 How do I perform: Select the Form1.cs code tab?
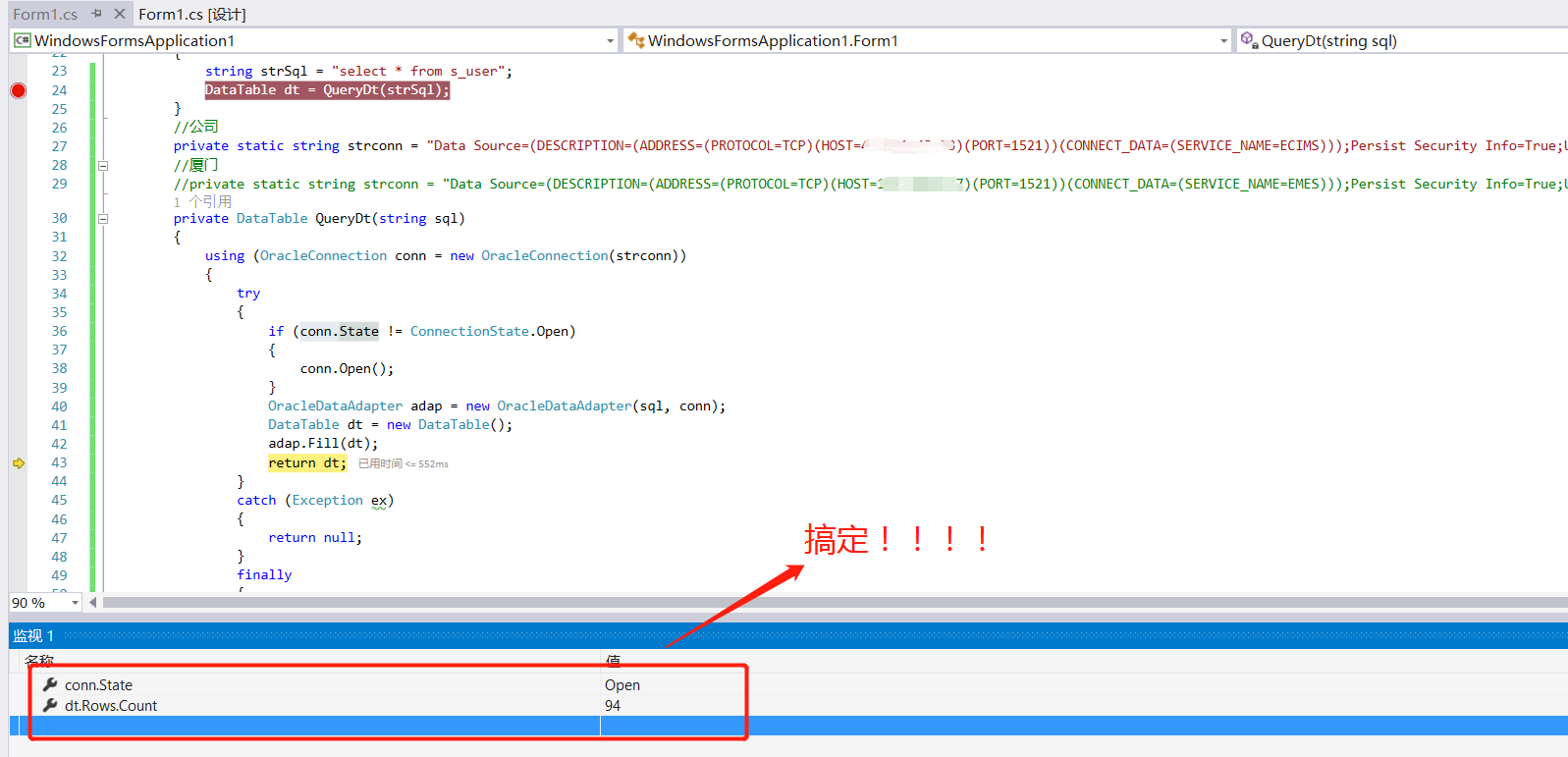[44, 15]
